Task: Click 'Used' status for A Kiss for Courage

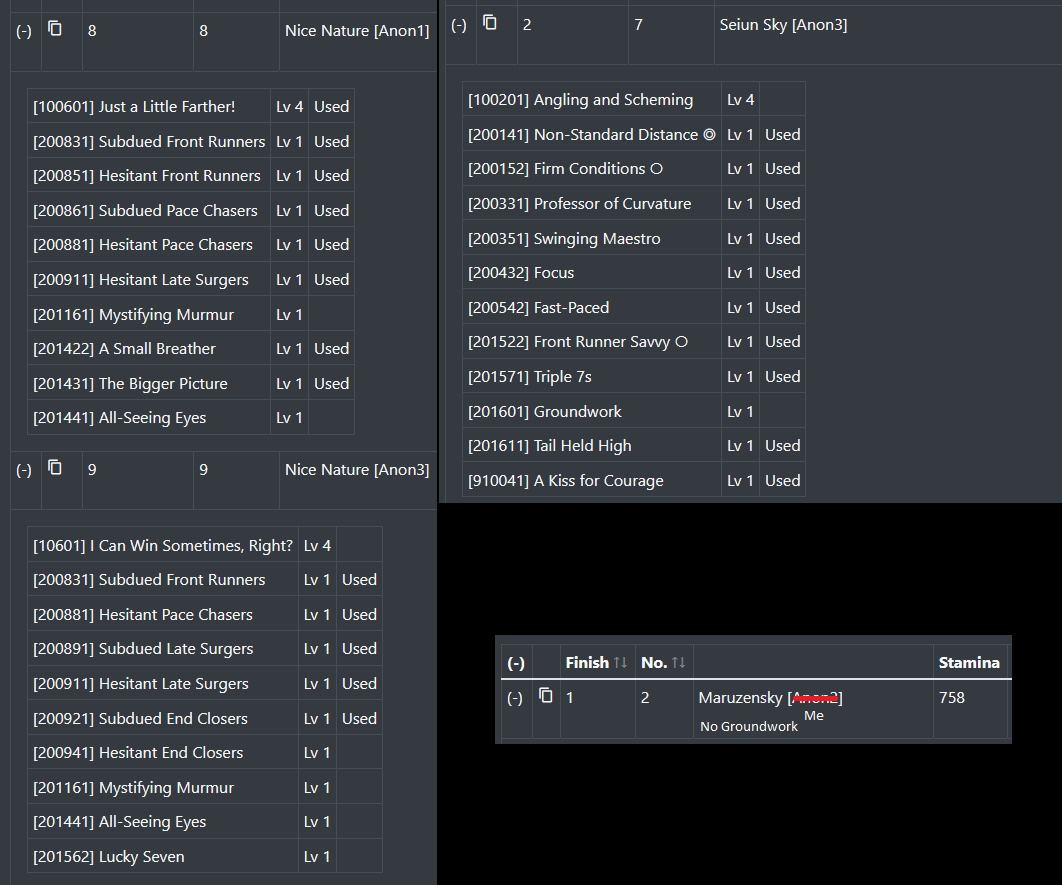Action: tap(782, 480)
